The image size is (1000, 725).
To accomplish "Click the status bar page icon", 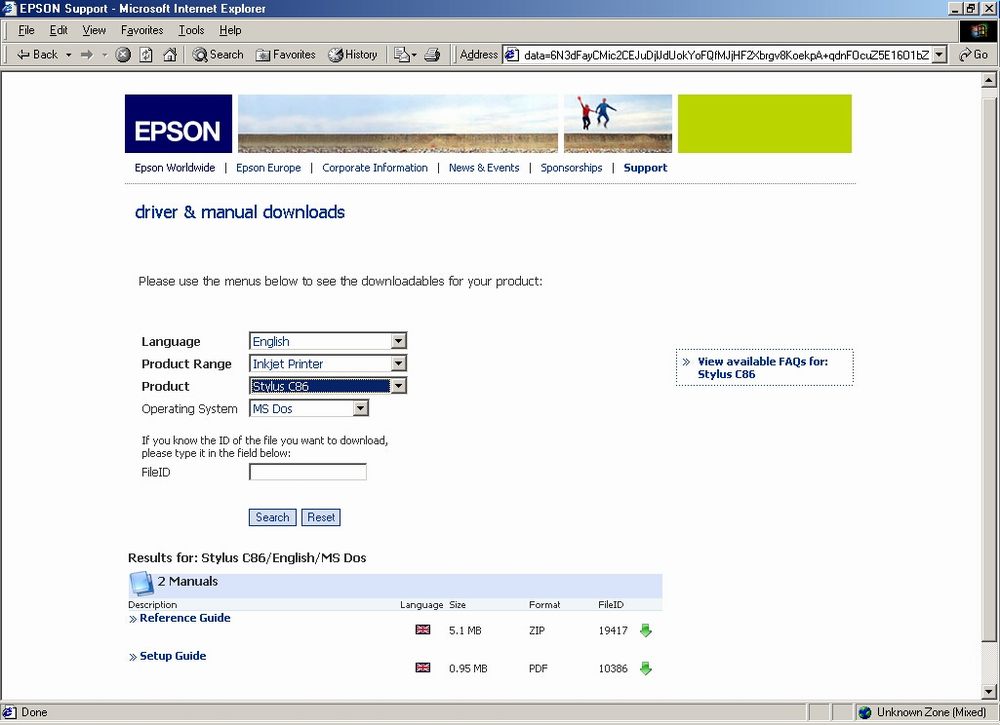I will [x=9, y=712].
